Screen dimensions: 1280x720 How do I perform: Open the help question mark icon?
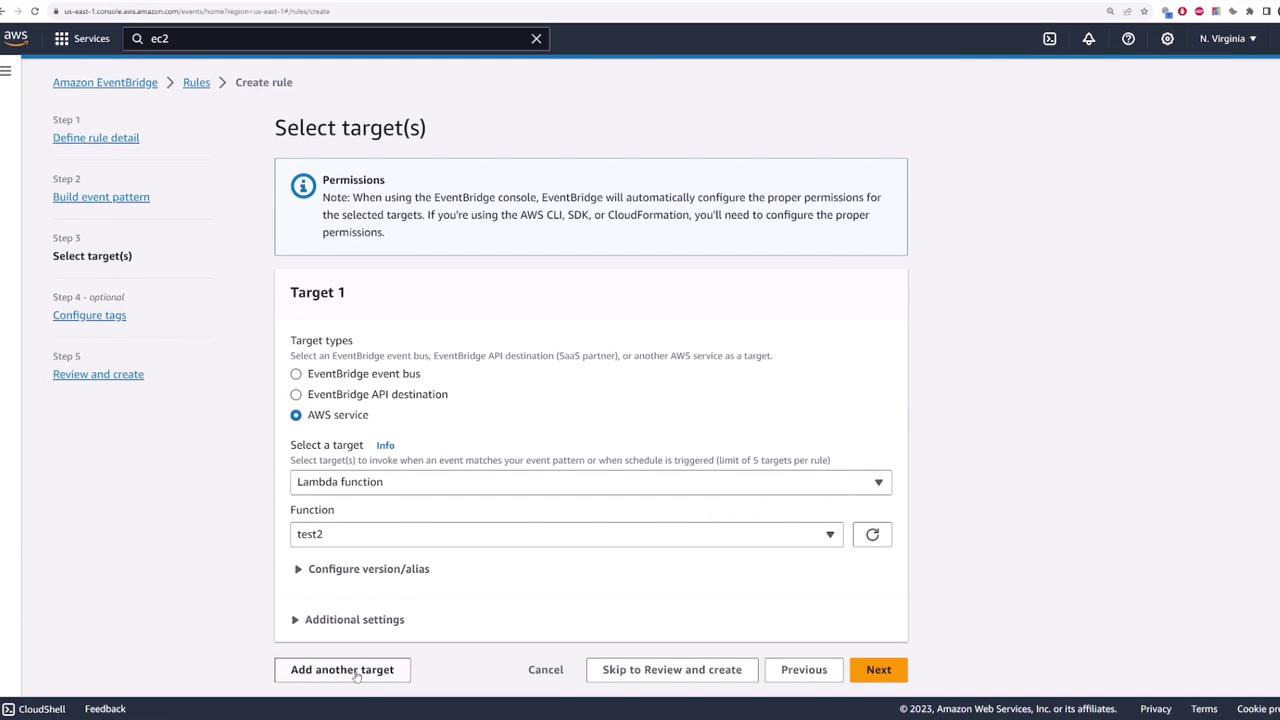[x=1128, y=38]
